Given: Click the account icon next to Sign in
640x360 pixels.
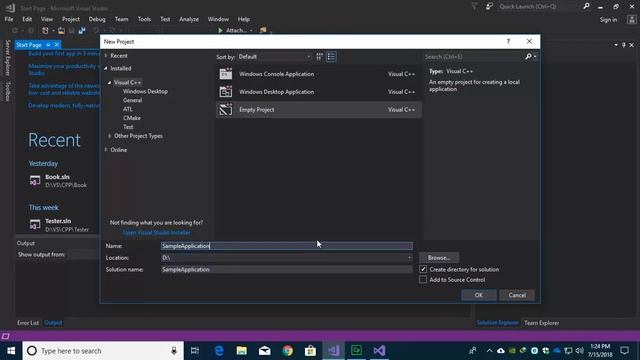Looking at the screenshot, I should click(x=631, y=20).
